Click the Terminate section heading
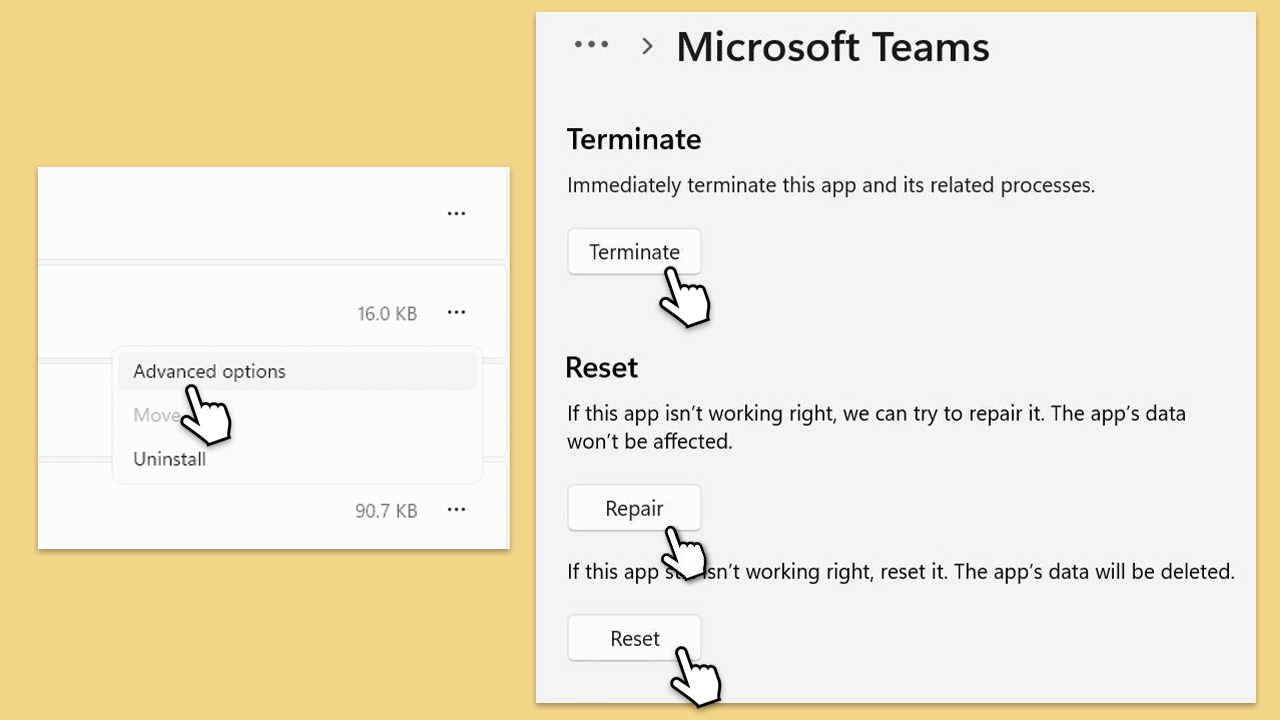The height and width of the screenshot is (720, 1280). tap(634, 139)
